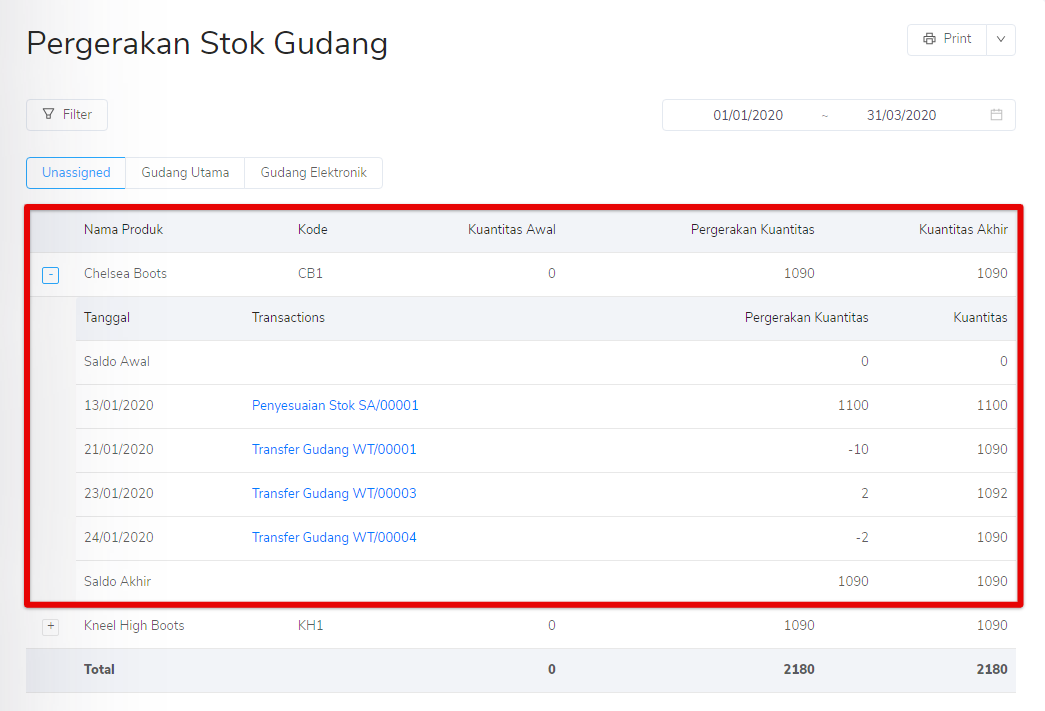1045x711 pixels.
Task: Switch to the Gudang Elektronik tab
Action: (313, 172)
